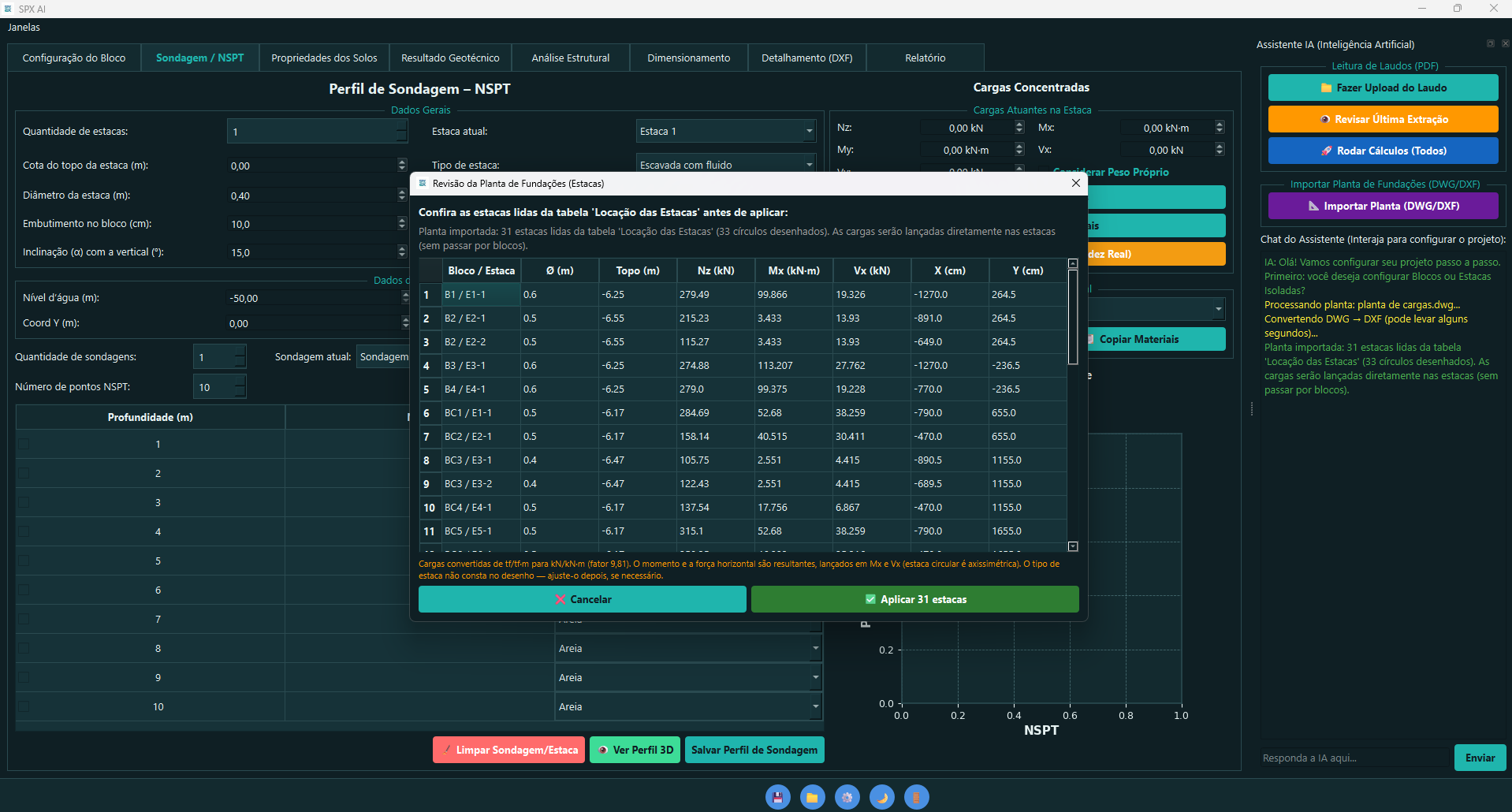Screen dimensions: 1512x812
Task: Toggle checkbox for depth row 3
Action: (x=24, y=502)
